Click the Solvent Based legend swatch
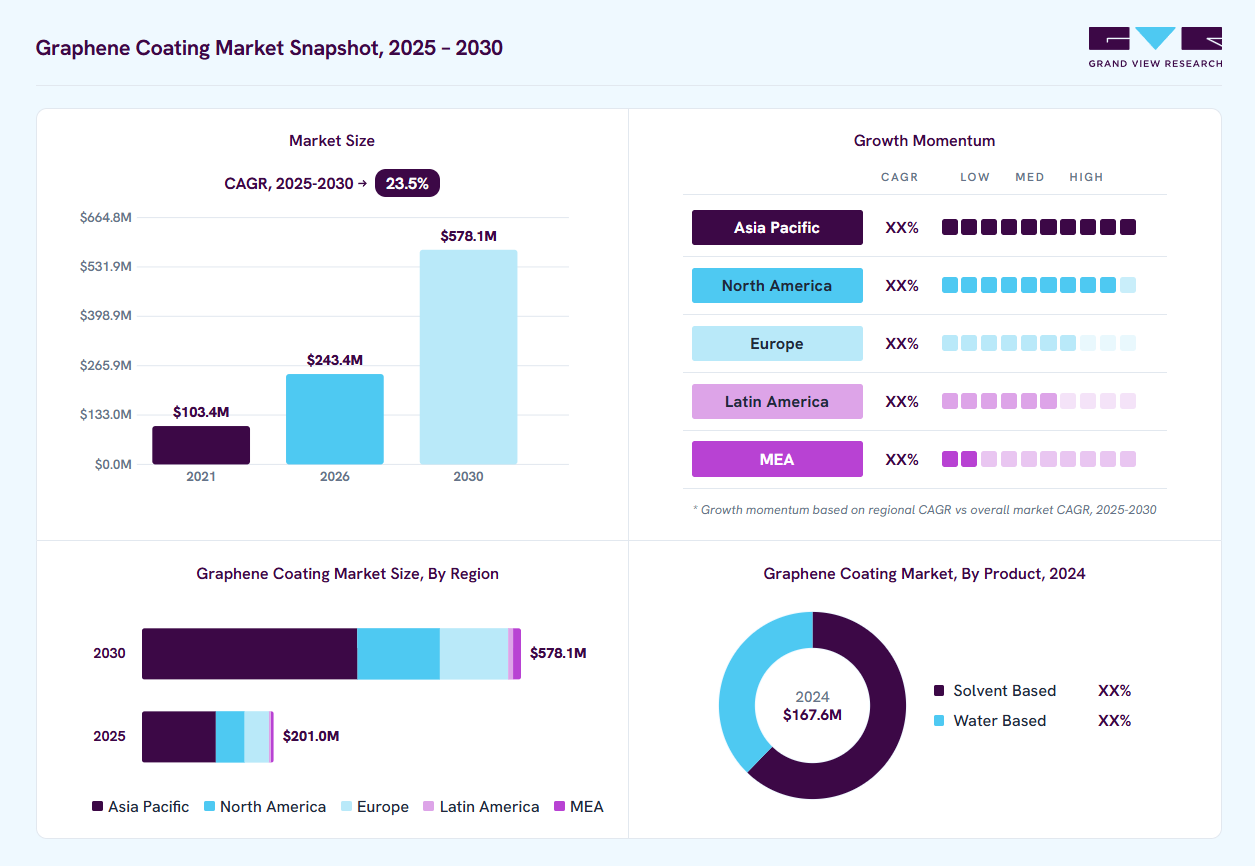This screenshot has width=1255, height=866. pos(938,691)
